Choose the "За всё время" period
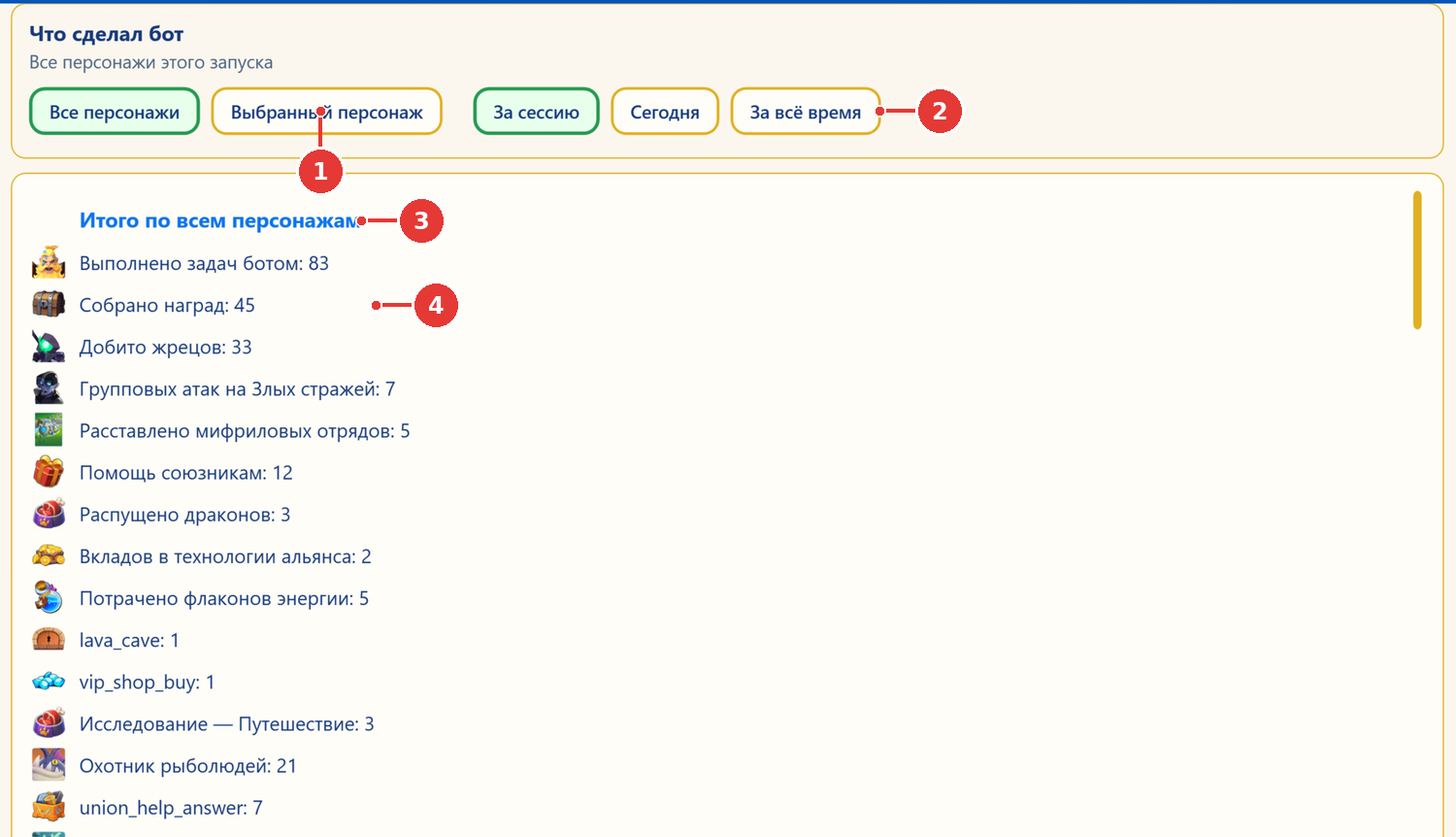 (806, 112)
